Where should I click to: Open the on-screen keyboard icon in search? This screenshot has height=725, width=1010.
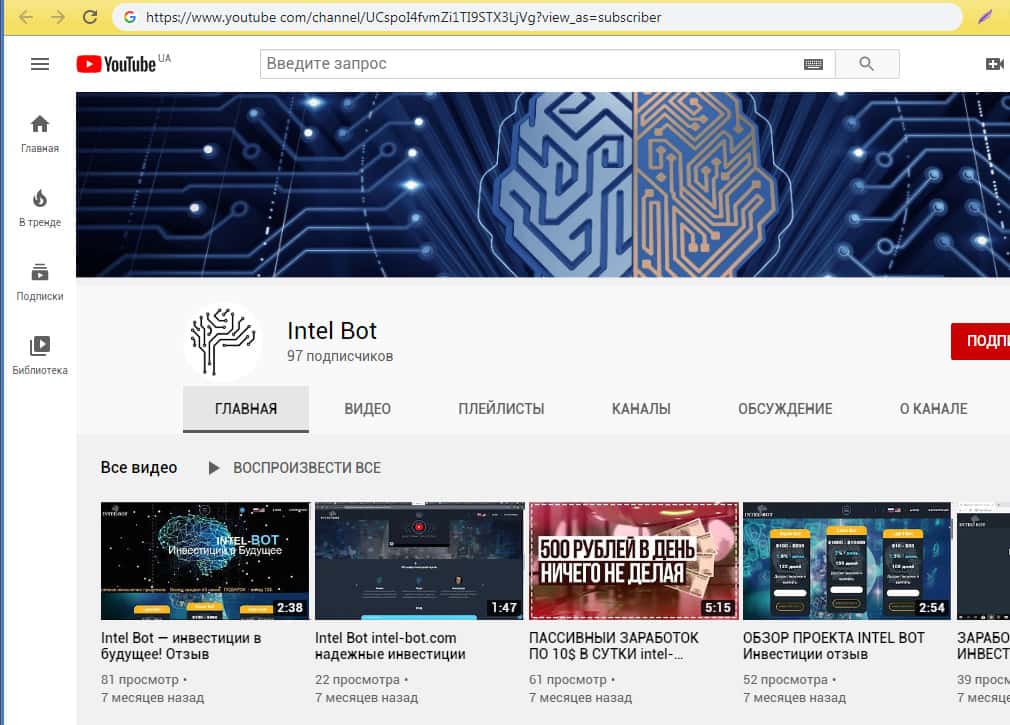pyautogui.click(x=813, y=64)
